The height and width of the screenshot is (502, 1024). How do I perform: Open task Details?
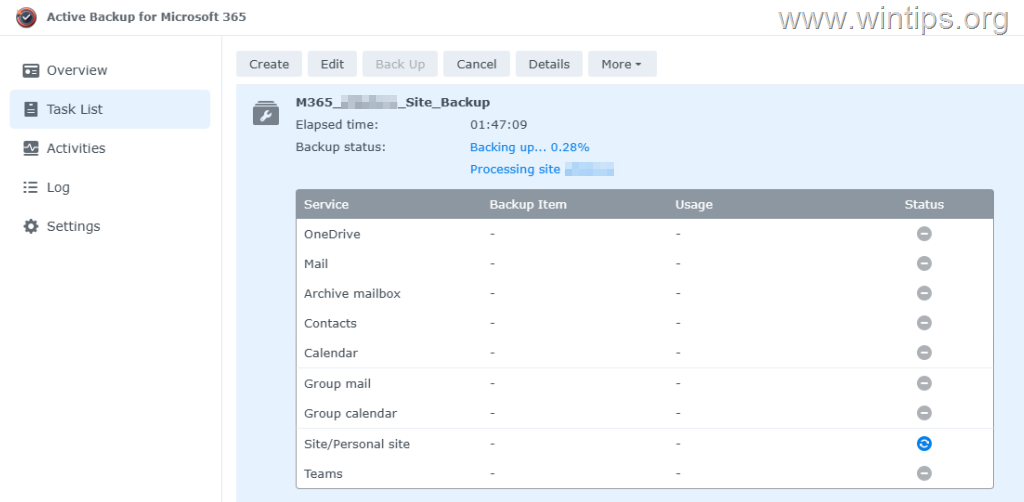point(549,64)
